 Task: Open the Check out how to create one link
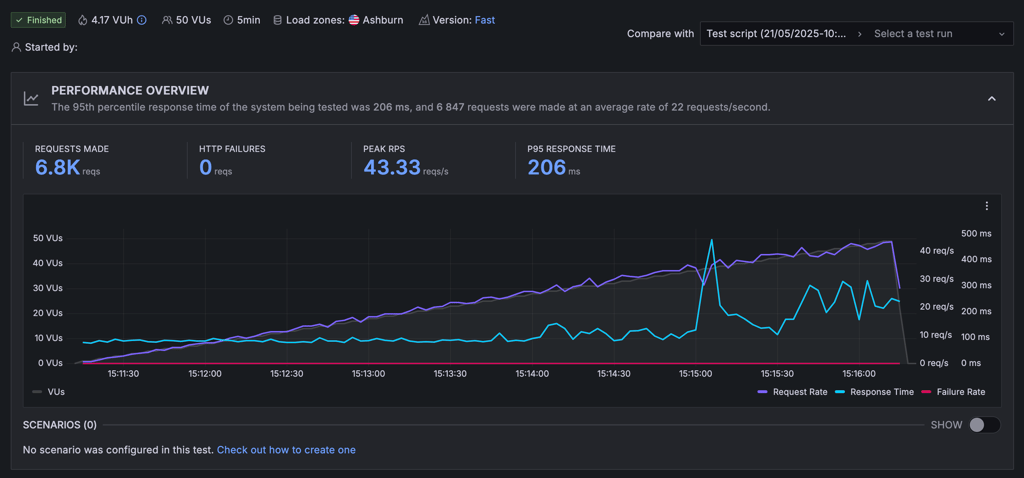286,450
